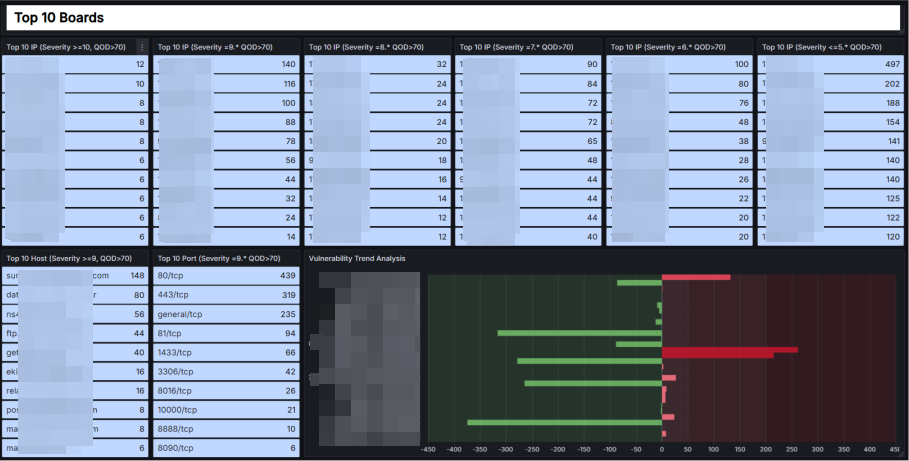Click the top value 12 in the Severity >=10 panel
Viewport: 909px width, 461px height.
click(x=140, y=64)
